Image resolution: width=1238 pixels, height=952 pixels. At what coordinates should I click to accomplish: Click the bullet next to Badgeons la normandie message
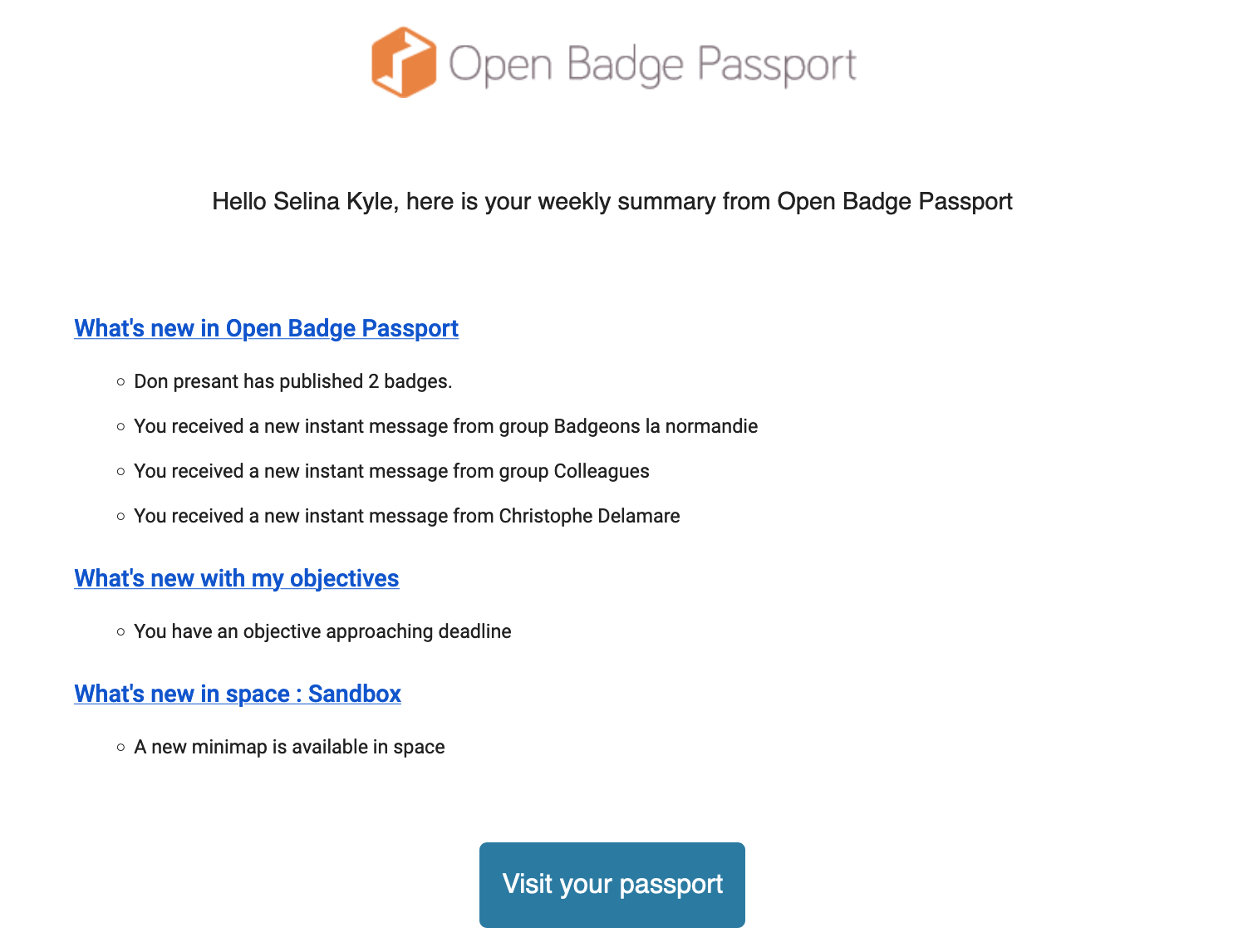(x=120, y=426)
